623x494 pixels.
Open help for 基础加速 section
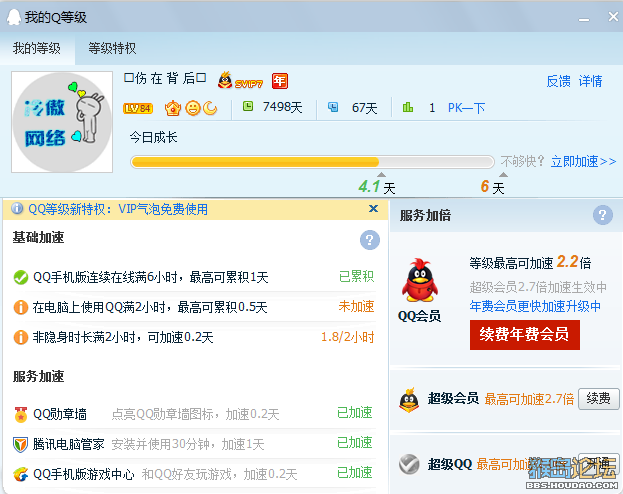click(370, 240)
